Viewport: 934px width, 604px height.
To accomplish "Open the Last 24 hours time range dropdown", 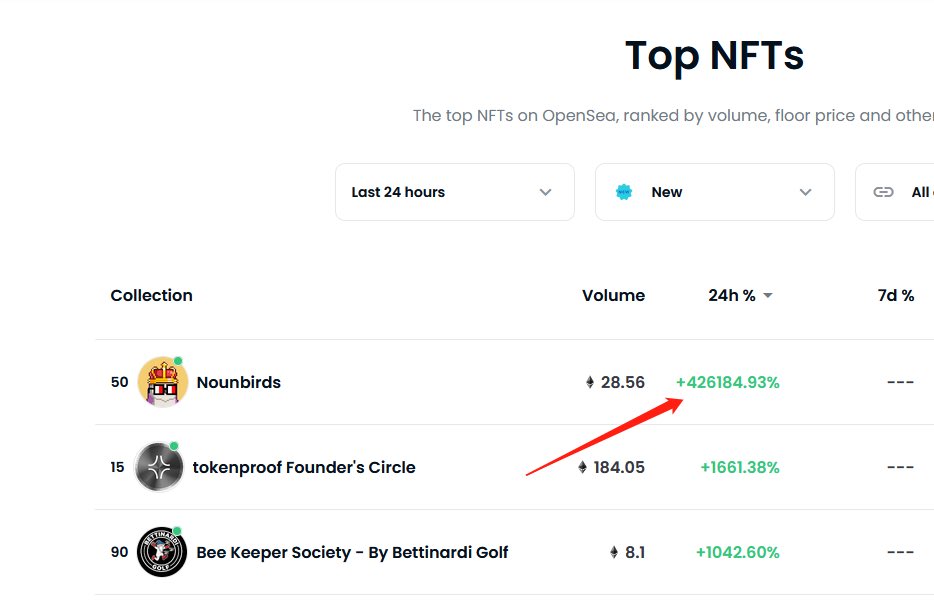I will click(455, 192).
